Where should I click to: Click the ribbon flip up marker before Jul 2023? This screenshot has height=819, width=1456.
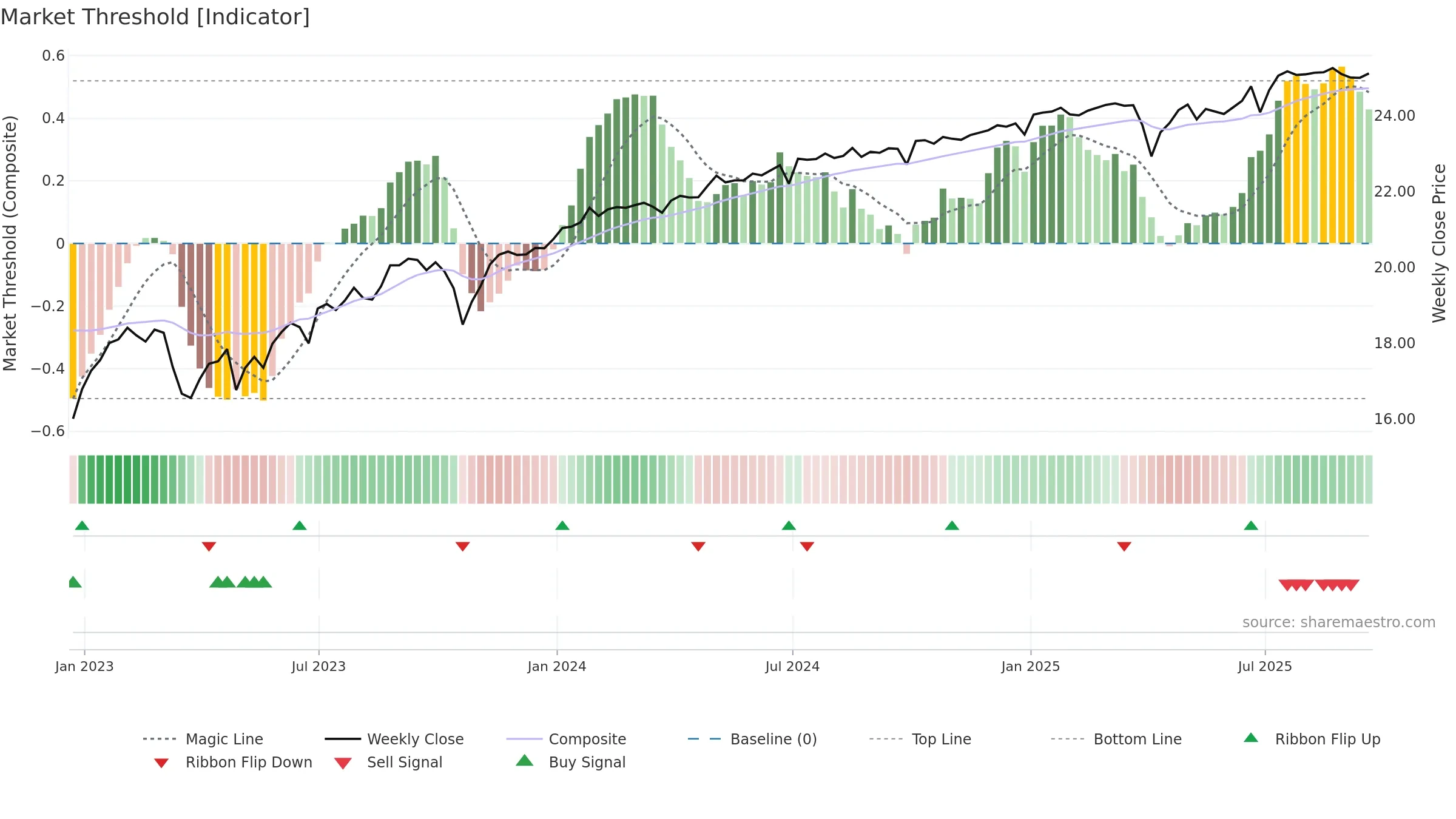[x=300, y=525]
